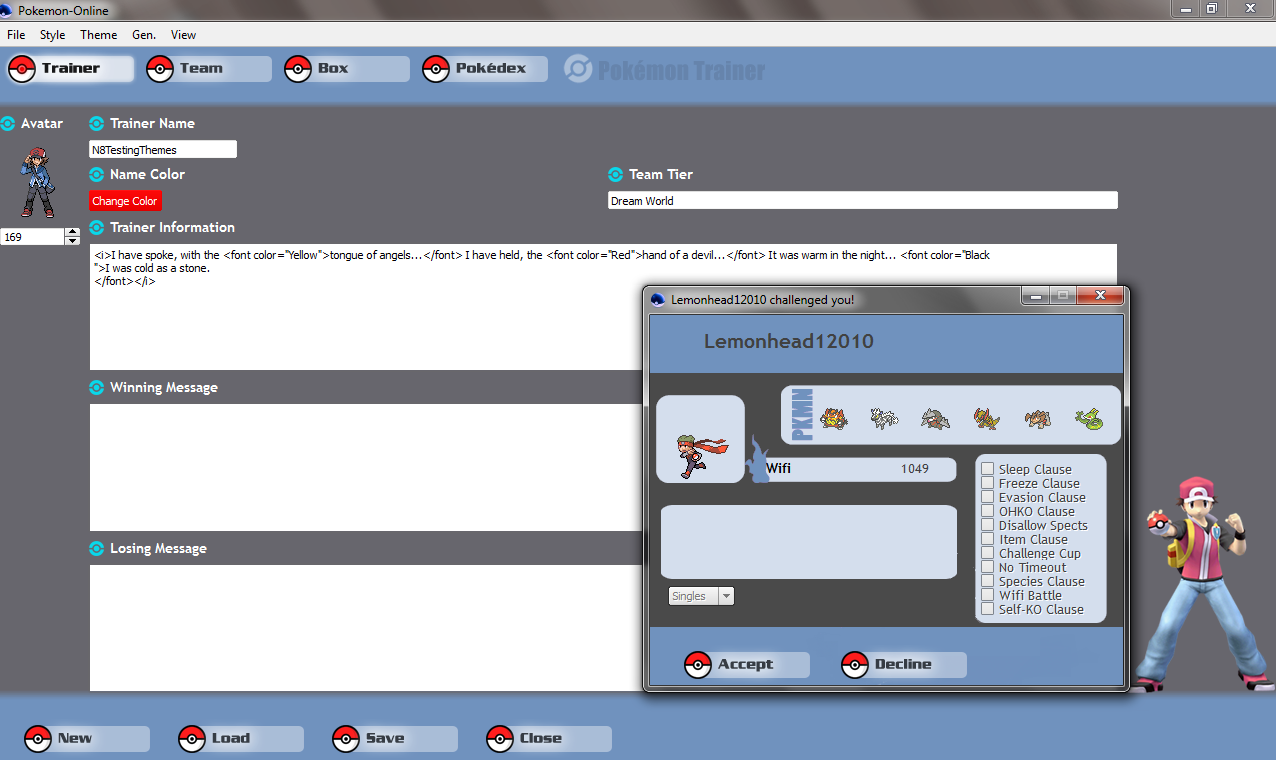Toggle Self-KO Clause checkbox
The height and width of the screenshot is (760, 1276).
[988, 609]
